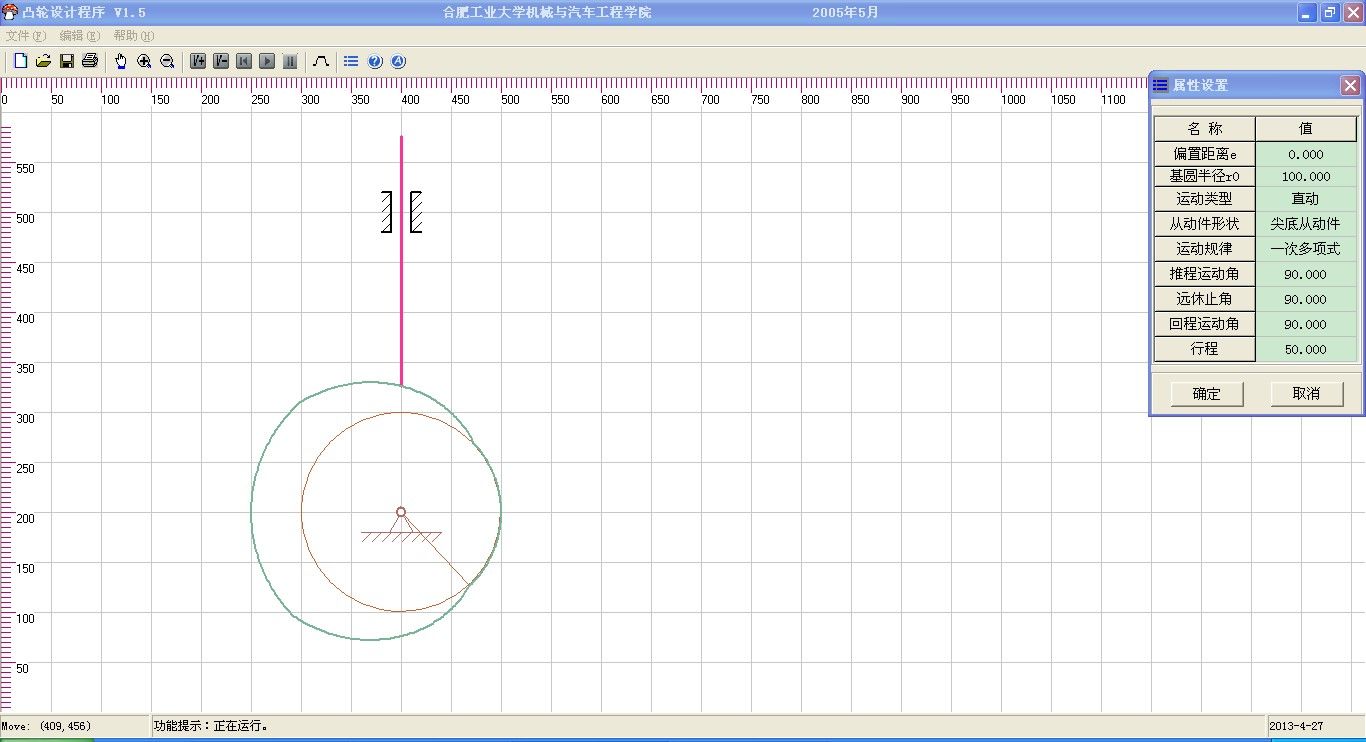Click the pause animation button
This screenshot has height=742, width=1366.
[x=290, y=61]
